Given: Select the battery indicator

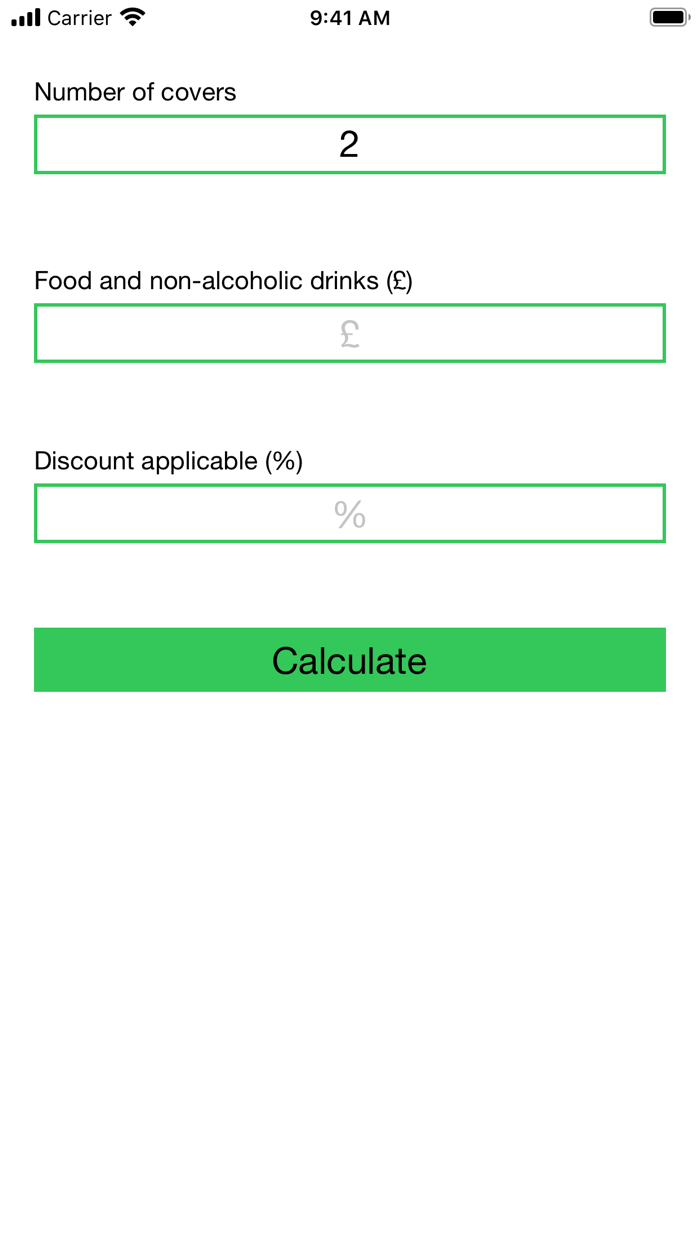Looking at the screenshot, I should pos(668,17).
